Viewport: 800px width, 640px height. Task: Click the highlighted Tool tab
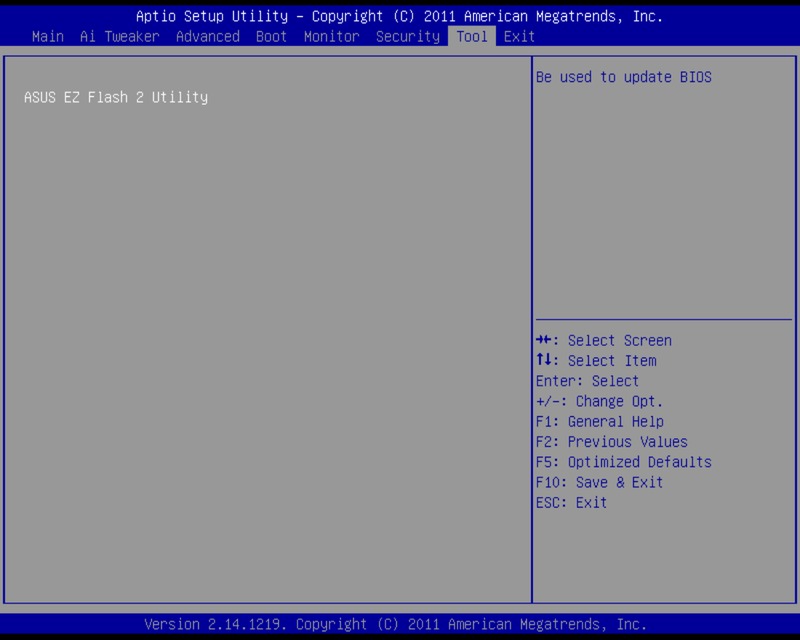point(471,37)
